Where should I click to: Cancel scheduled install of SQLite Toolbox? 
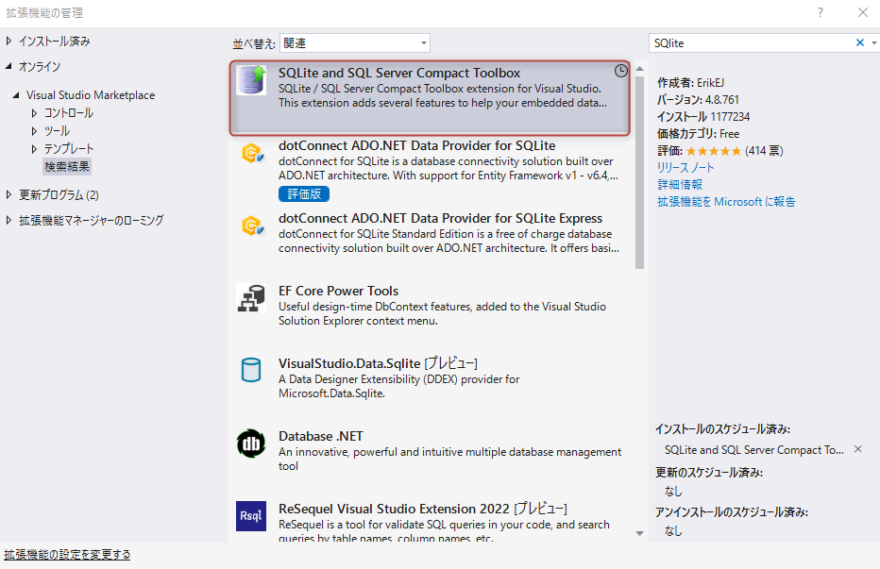pyautogui.click(x=858, y=449)
